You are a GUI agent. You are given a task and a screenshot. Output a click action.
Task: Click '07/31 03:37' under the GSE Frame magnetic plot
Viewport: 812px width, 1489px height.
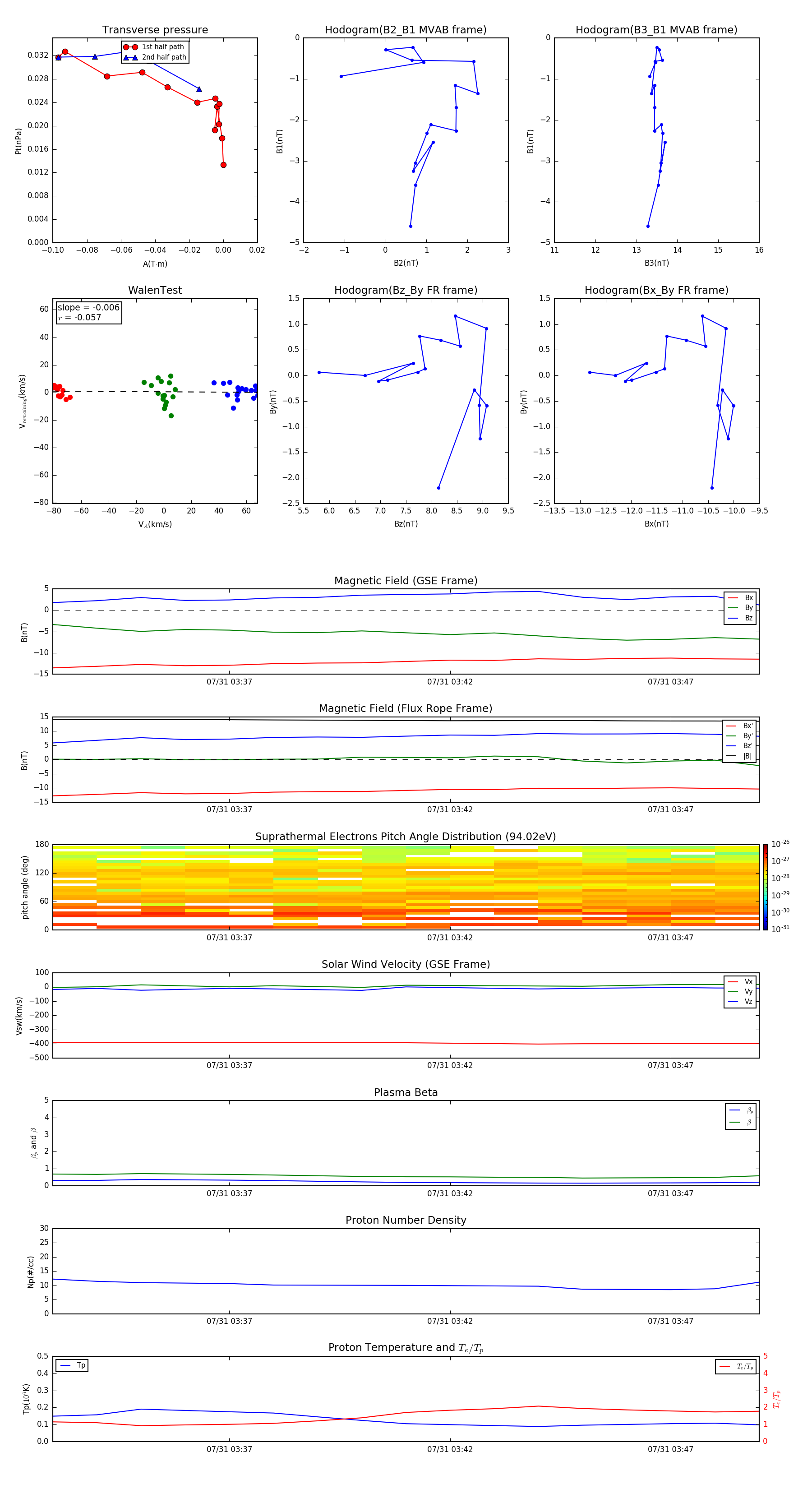[x=230, y=681]
